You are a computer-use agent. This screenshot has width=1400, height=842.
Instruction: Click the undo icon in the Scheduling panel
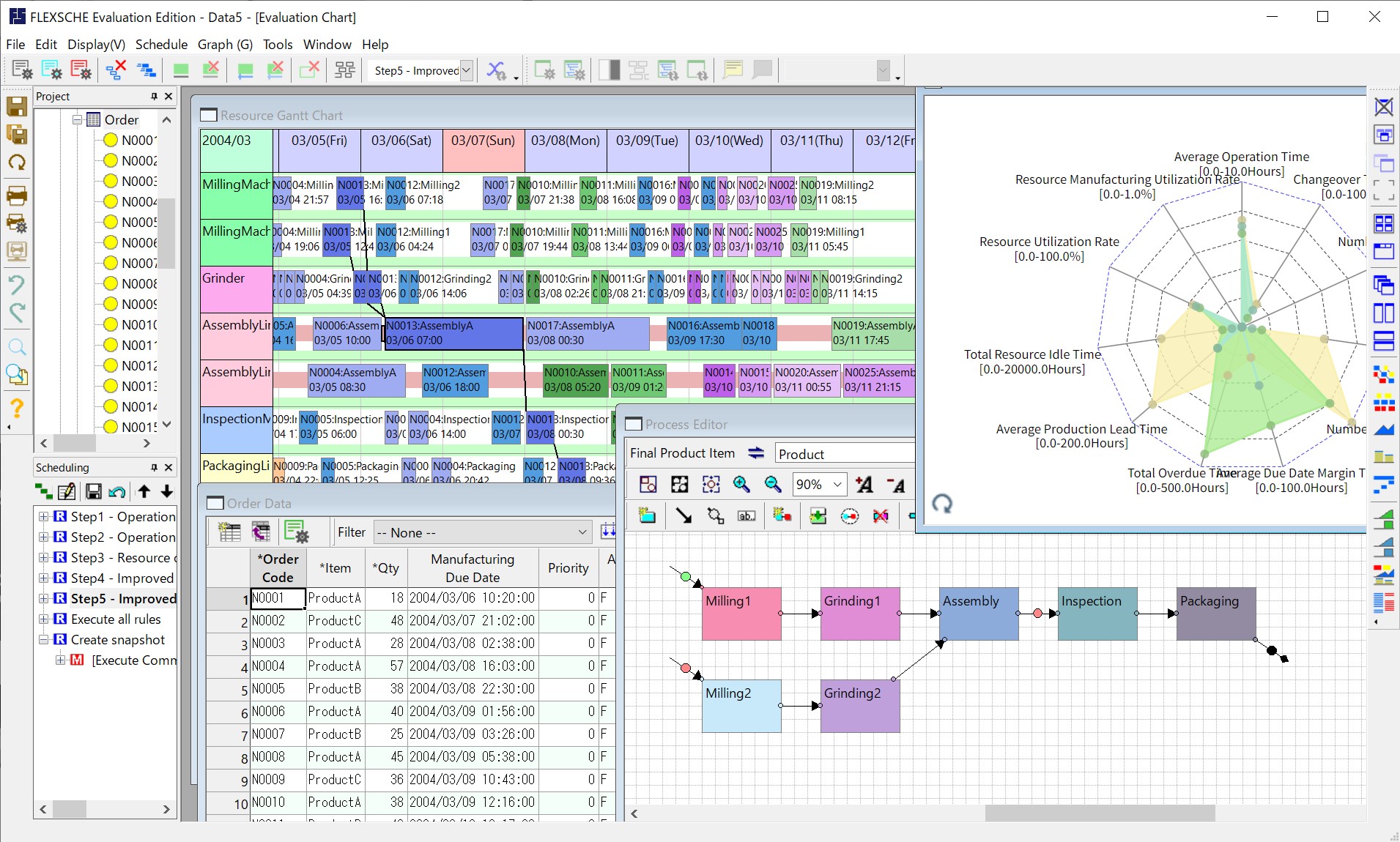click(117, 491)
